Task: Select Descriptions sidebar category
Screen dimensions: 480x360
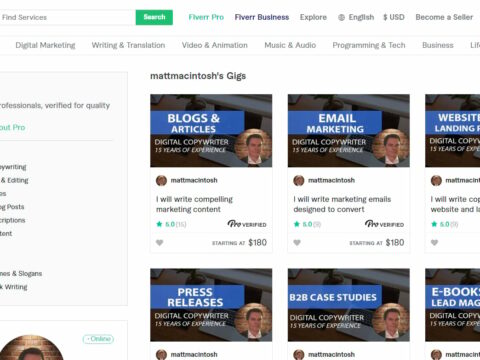Action: pos(12,220)
